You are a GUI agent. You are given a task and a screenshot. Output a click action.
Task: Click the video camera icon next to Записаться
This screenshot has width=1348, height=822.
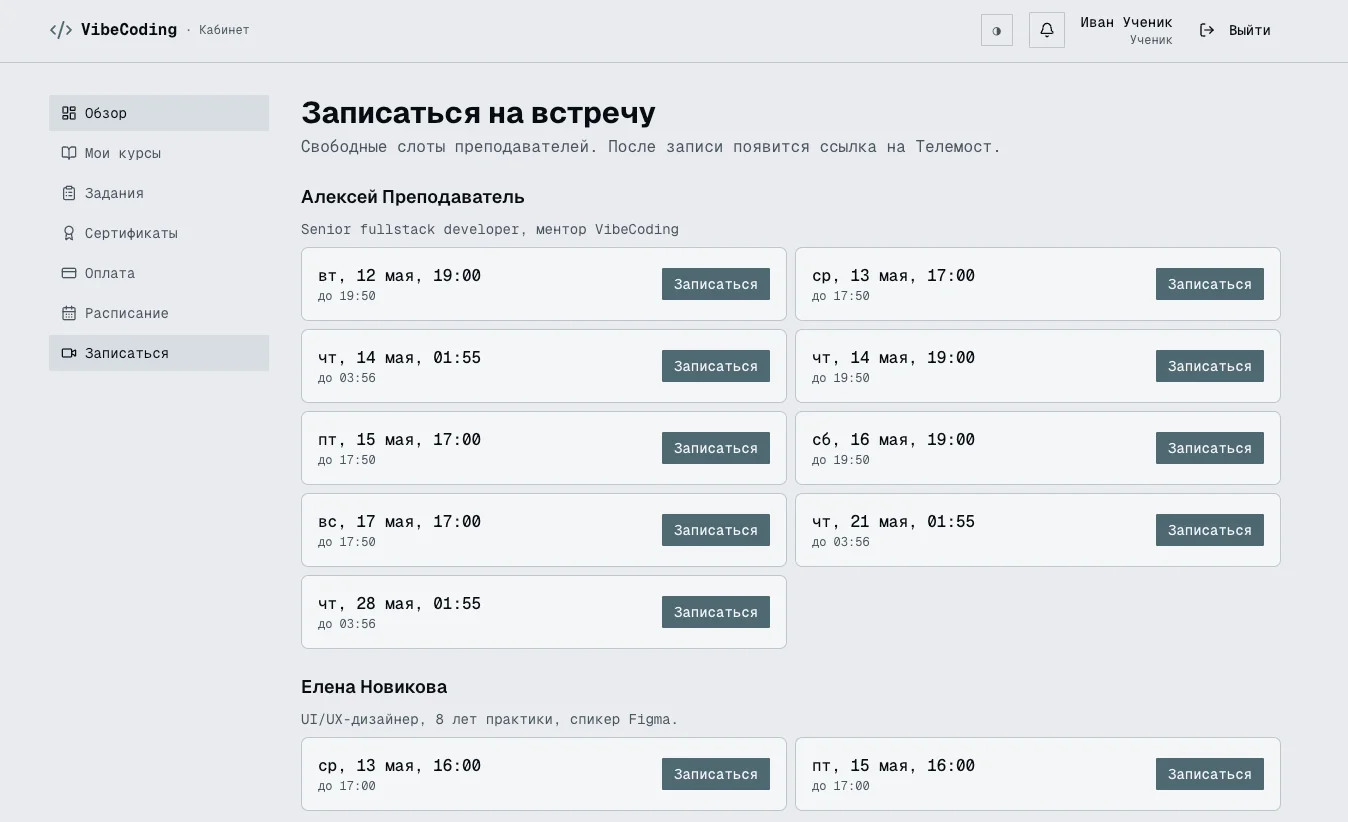click(x=69, y=353)
